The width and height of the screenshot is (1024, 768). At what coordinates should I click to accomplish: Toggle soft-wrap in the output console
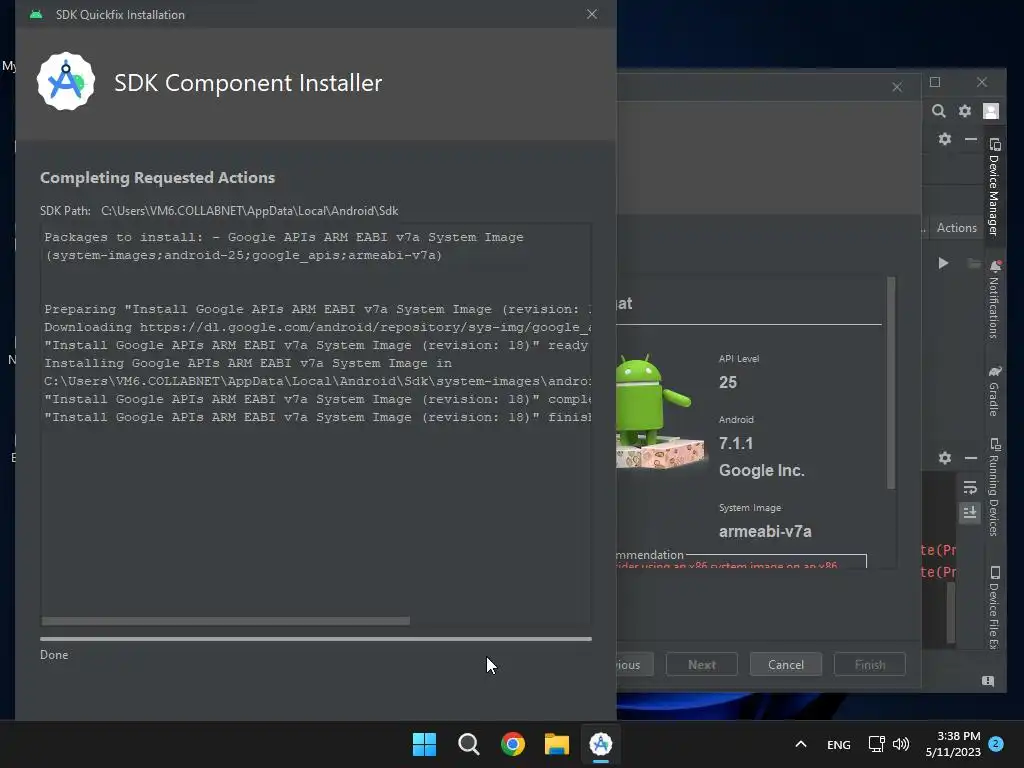(x=970, y=487)
